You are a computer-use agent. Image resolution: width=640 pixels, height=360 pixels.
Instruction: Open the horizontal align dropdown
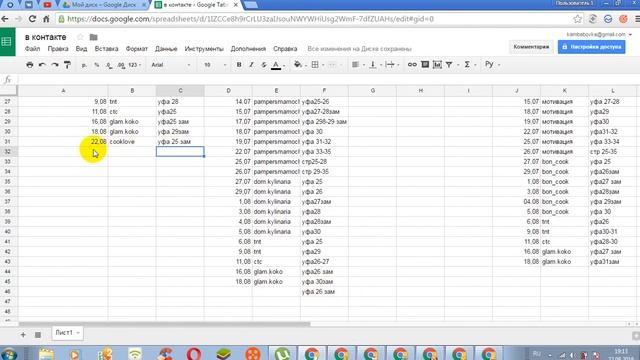(357, 64)
